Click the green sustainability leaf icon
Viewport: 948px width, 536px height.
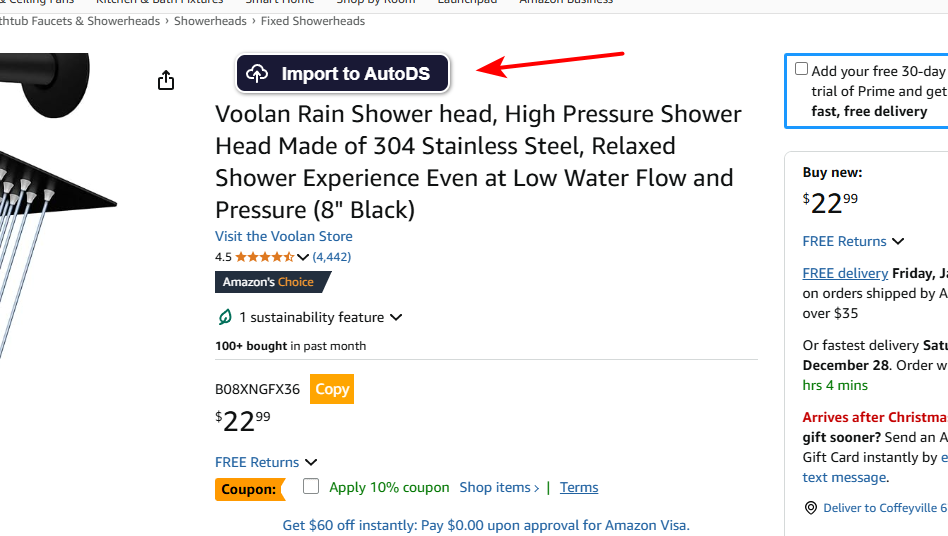[225, 317]
